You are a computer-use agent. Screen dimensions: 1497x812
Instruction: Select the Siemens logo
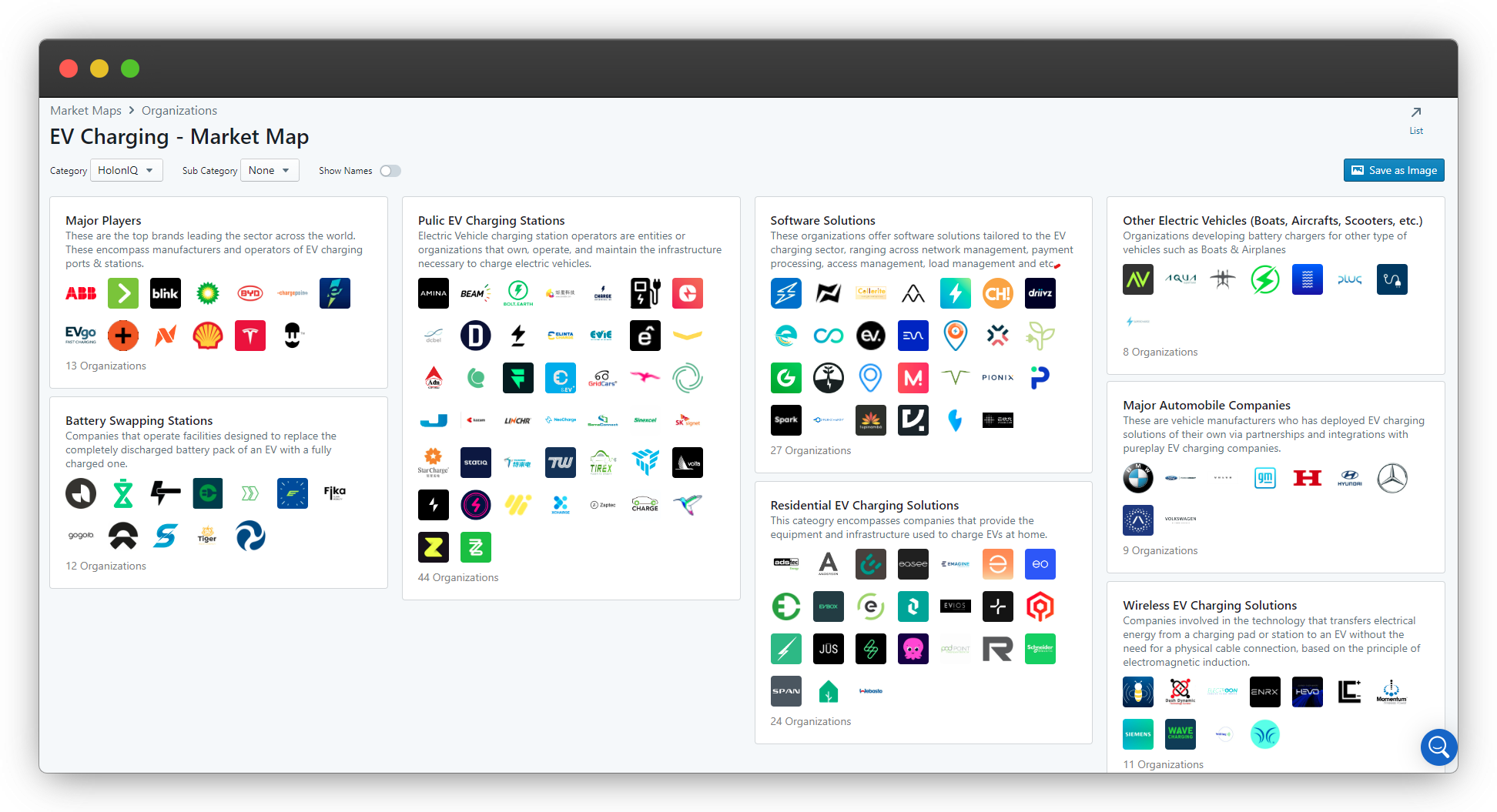pyautogui.click(x=1138, y=734)
